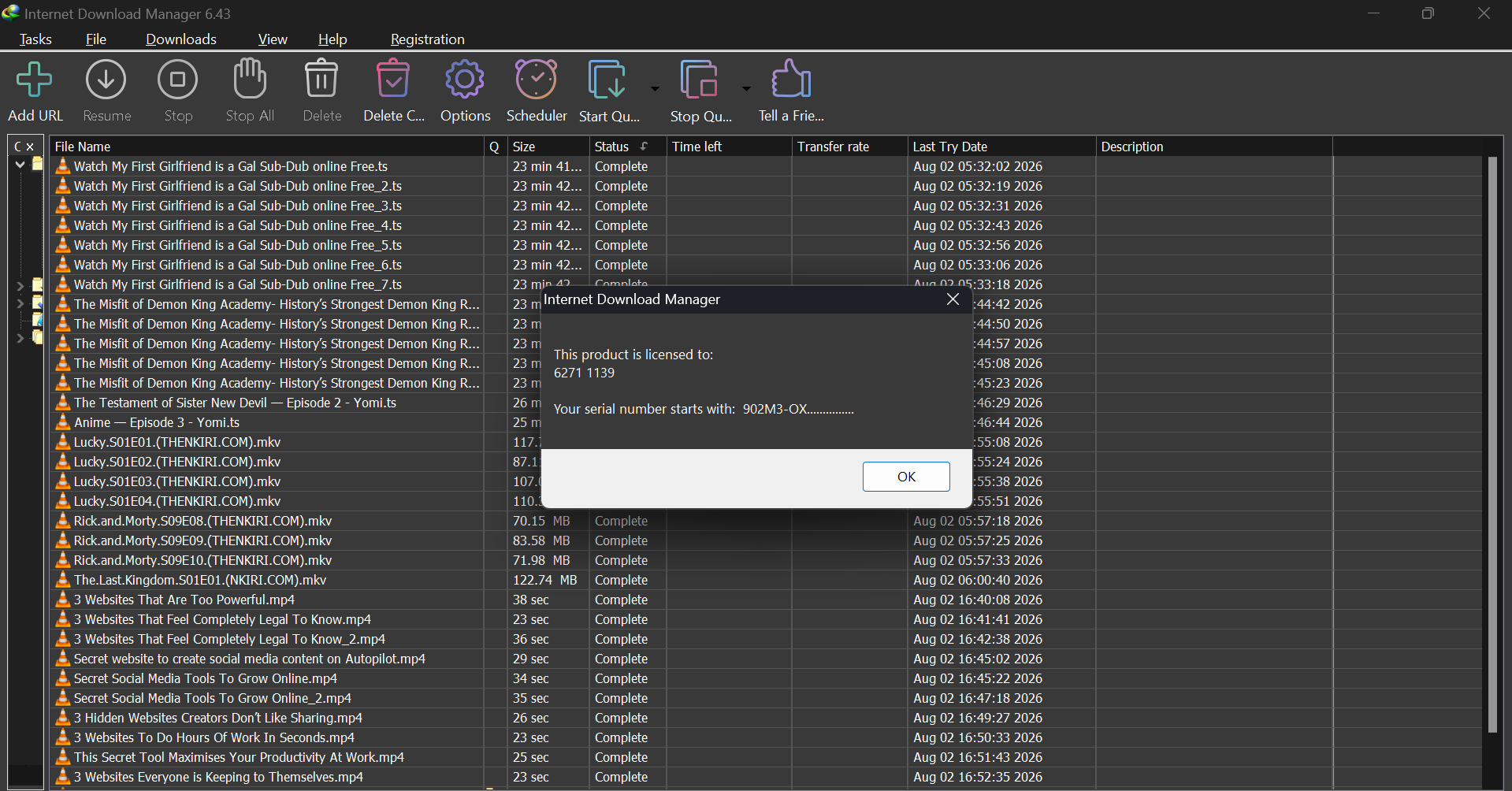
Task: Open the Tasks menu
Action: [x=35, y=39]
